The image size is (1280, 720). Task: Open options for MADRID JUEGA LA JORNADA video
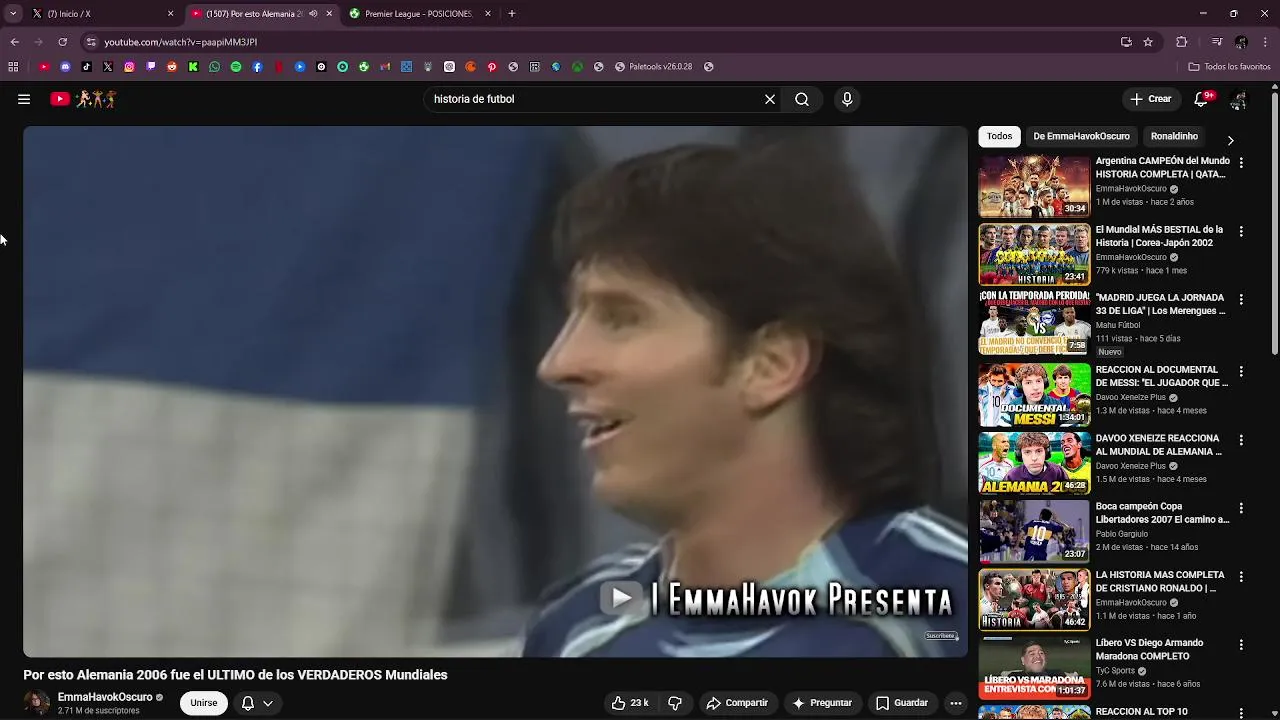(x=1241, y=299)
